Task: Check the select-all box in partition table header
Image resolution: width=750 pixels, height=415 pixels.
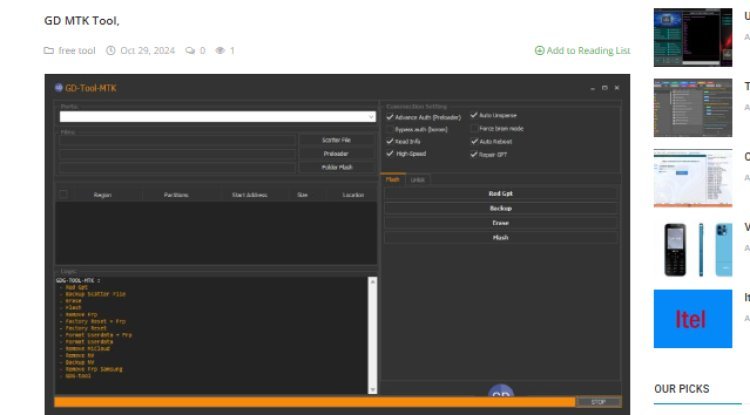Action: [63, 194]
